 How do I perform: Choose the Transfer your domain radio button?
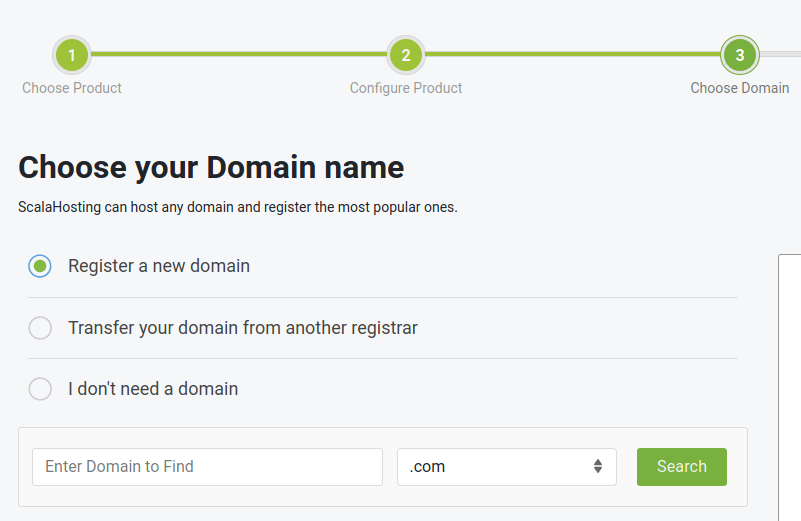[40, 328]
